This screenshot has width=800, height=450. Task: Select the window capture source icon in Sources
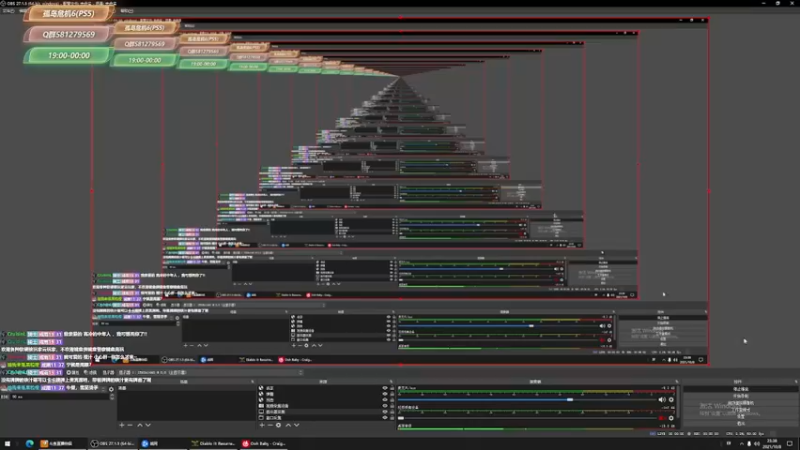(x=261, y=417)
